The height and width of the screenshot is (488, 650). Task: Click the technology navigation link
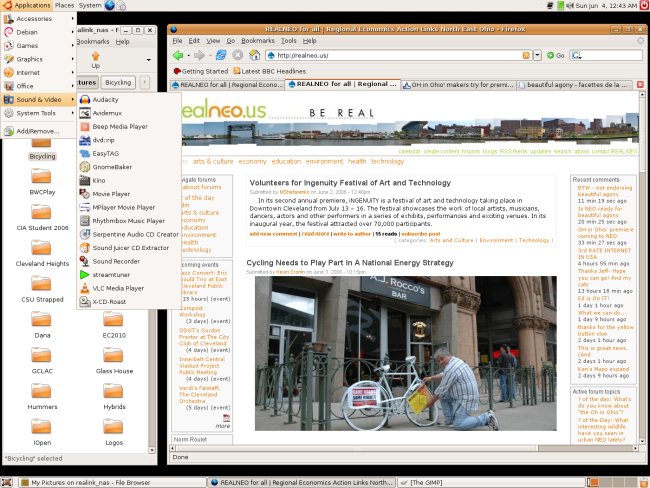click(x=387, y=161)
